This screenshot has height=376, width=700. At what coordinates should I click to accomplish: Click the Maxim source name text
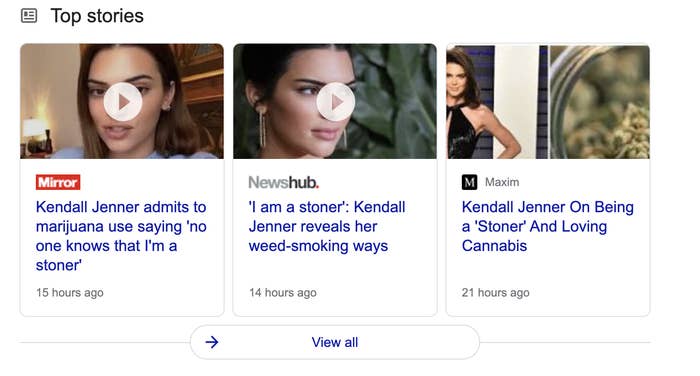[502, 182]
